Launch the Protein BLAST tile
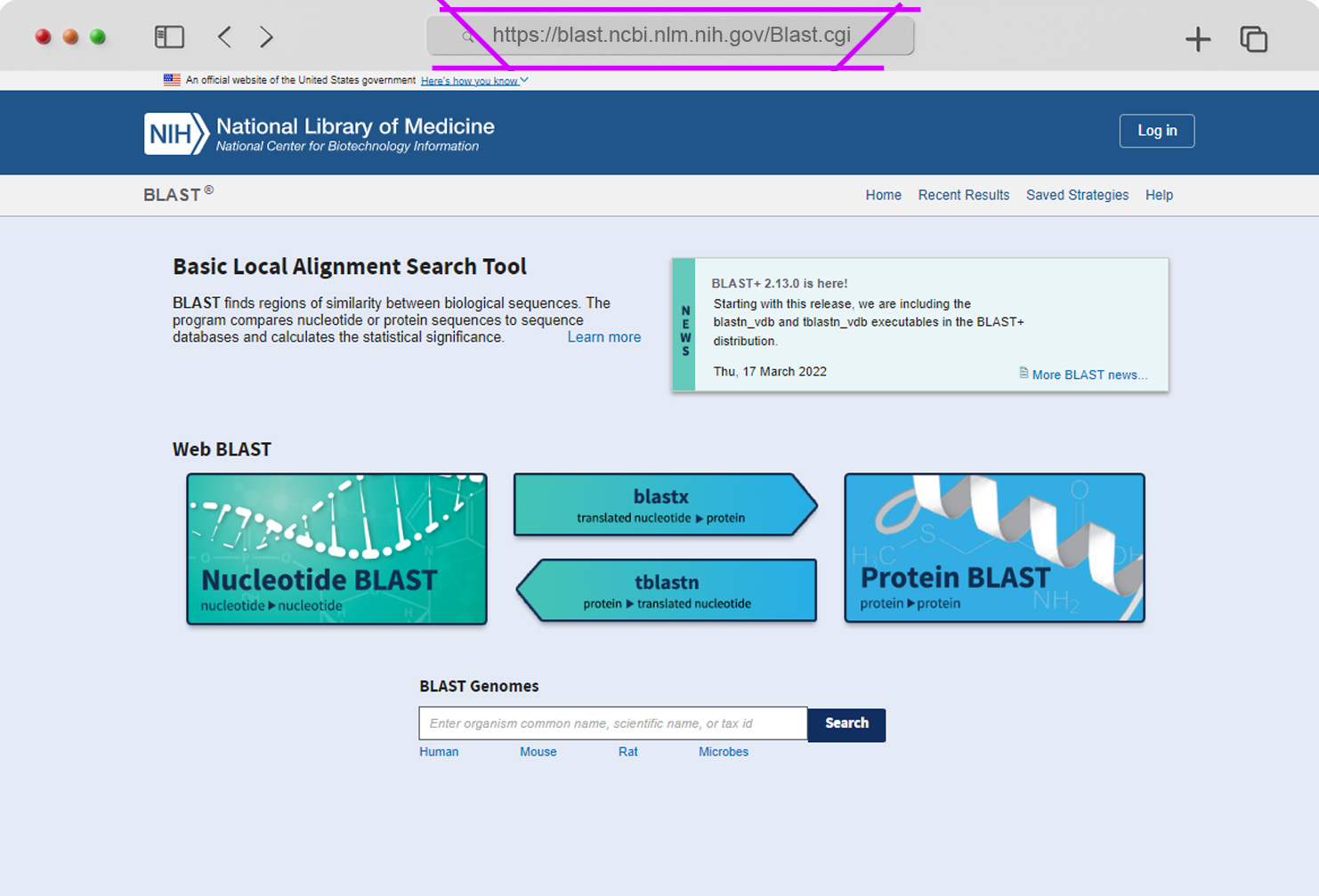The image size is (1319, 896). [994, 548]
